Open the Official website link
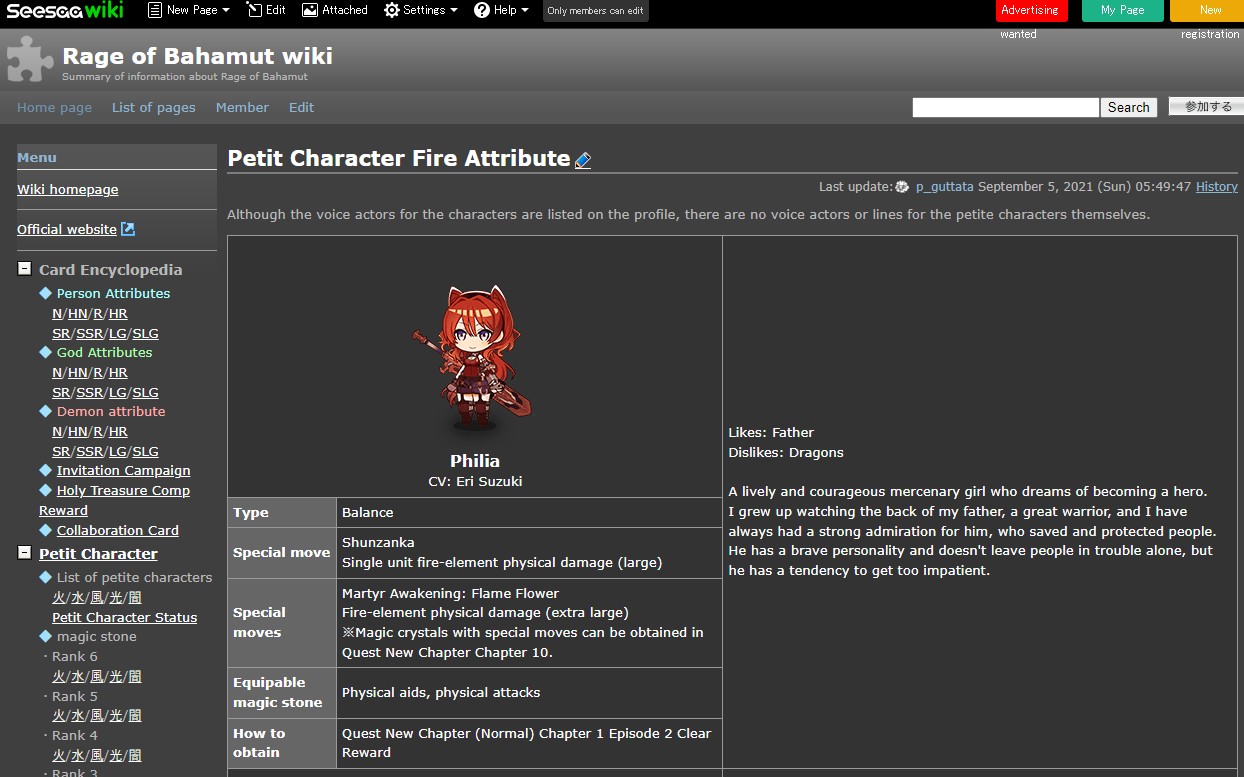The height and width of the screenshot is (777, 1244). (67, 229)
